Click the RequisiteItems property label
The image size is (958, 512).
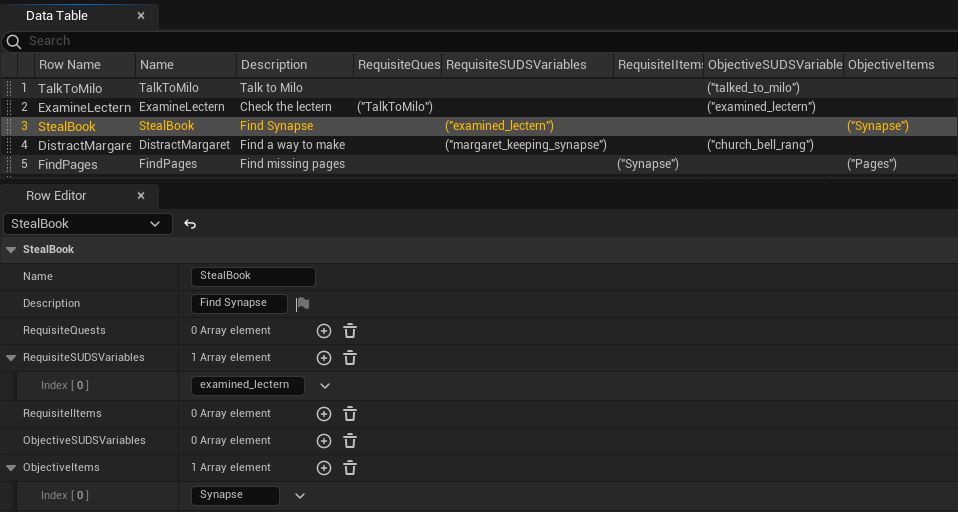pyautogui.click(x=62, y=414)
